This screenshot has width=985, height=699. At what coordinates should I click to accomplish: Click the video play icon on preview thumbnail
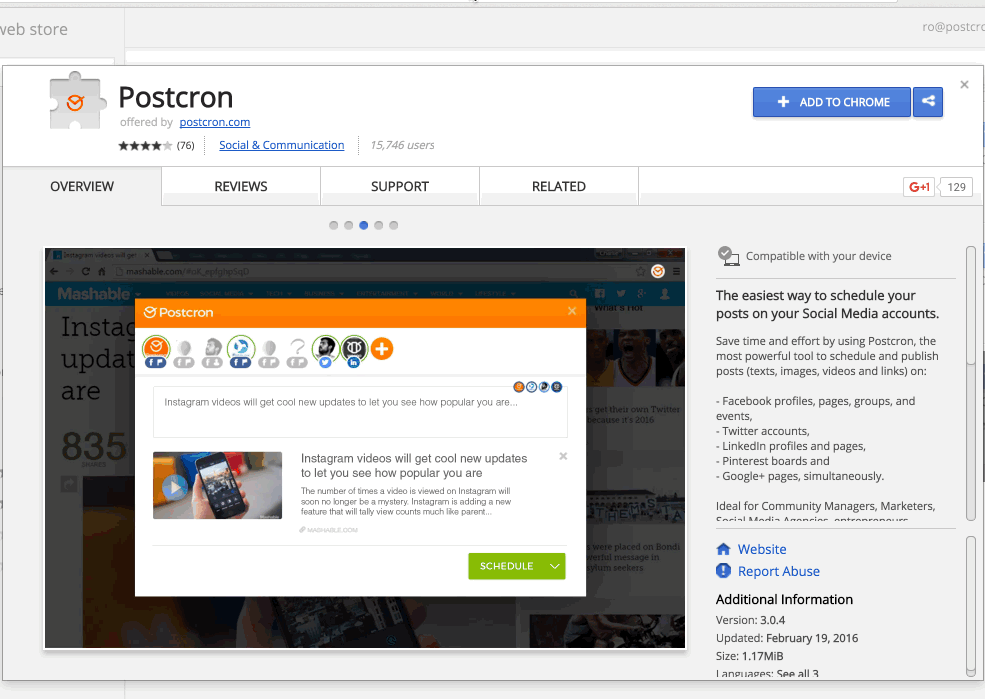click(175, 487)
